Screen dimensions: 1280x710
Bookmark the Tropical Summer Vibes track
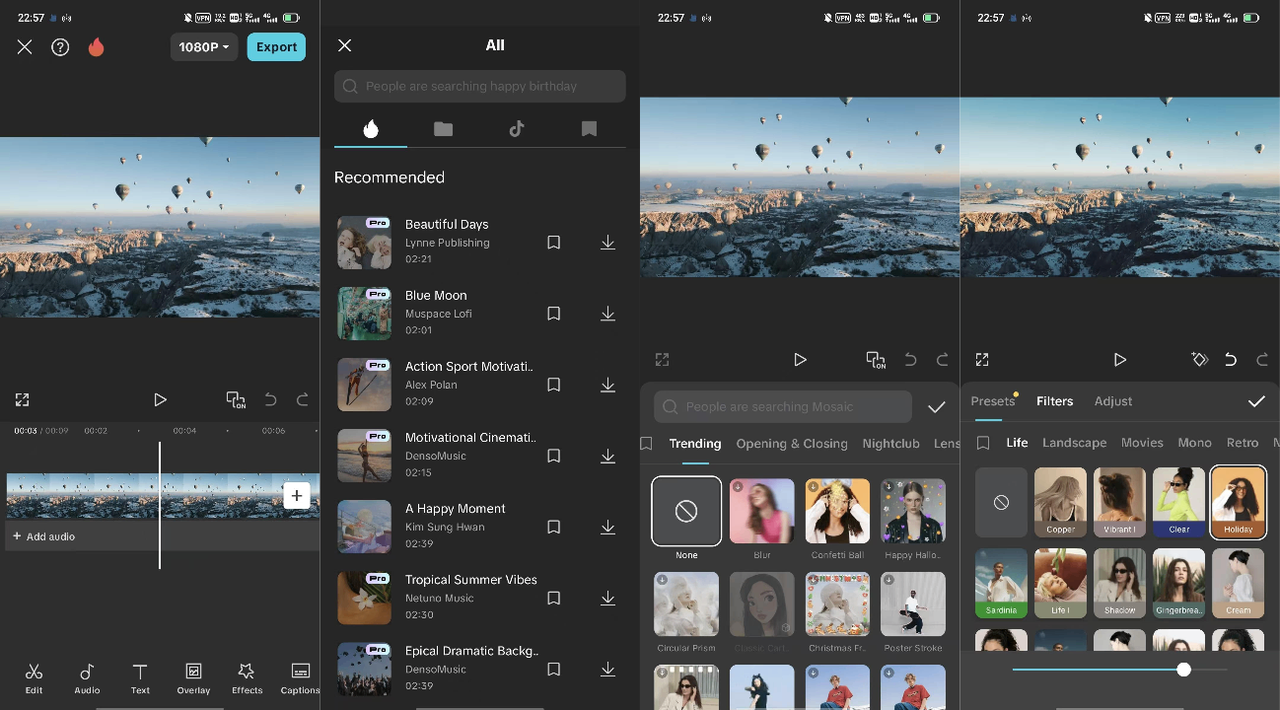pyautogui.click(x=554, y=598)
